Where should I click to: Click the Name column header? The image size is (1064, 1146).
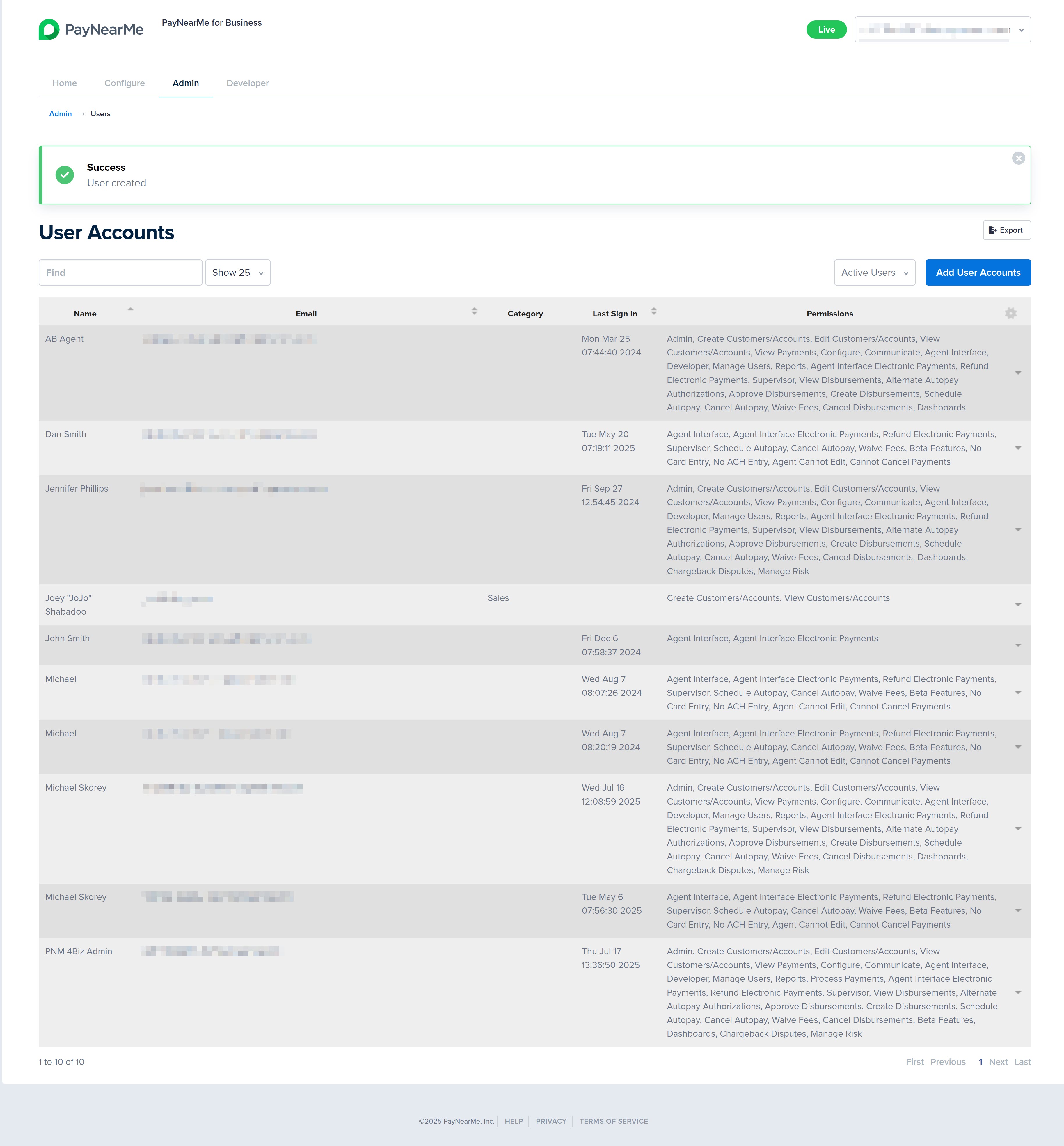[x=85, y=314]
